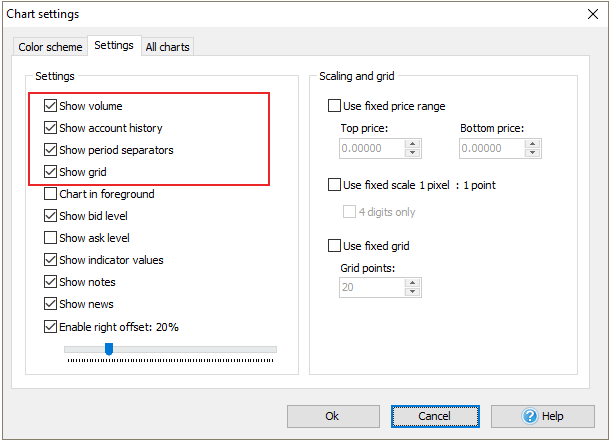This screenshot has height=442, width=611.
Task: Disable the Show news checkbox
Action: tap(51, 304)
